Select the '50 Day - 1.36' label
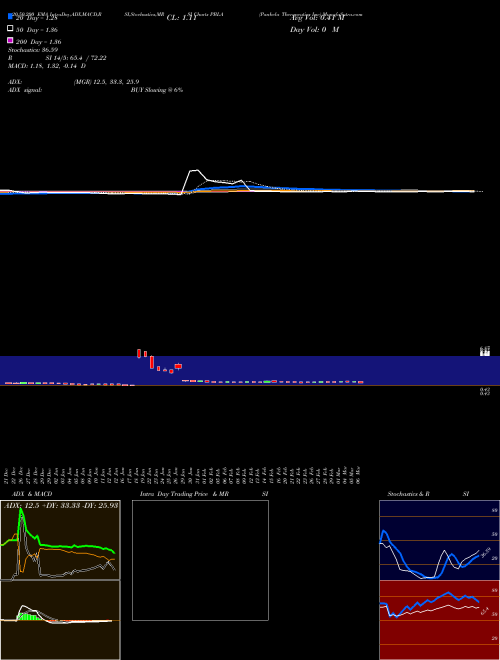The image size is (500, 660). [37, 30]
